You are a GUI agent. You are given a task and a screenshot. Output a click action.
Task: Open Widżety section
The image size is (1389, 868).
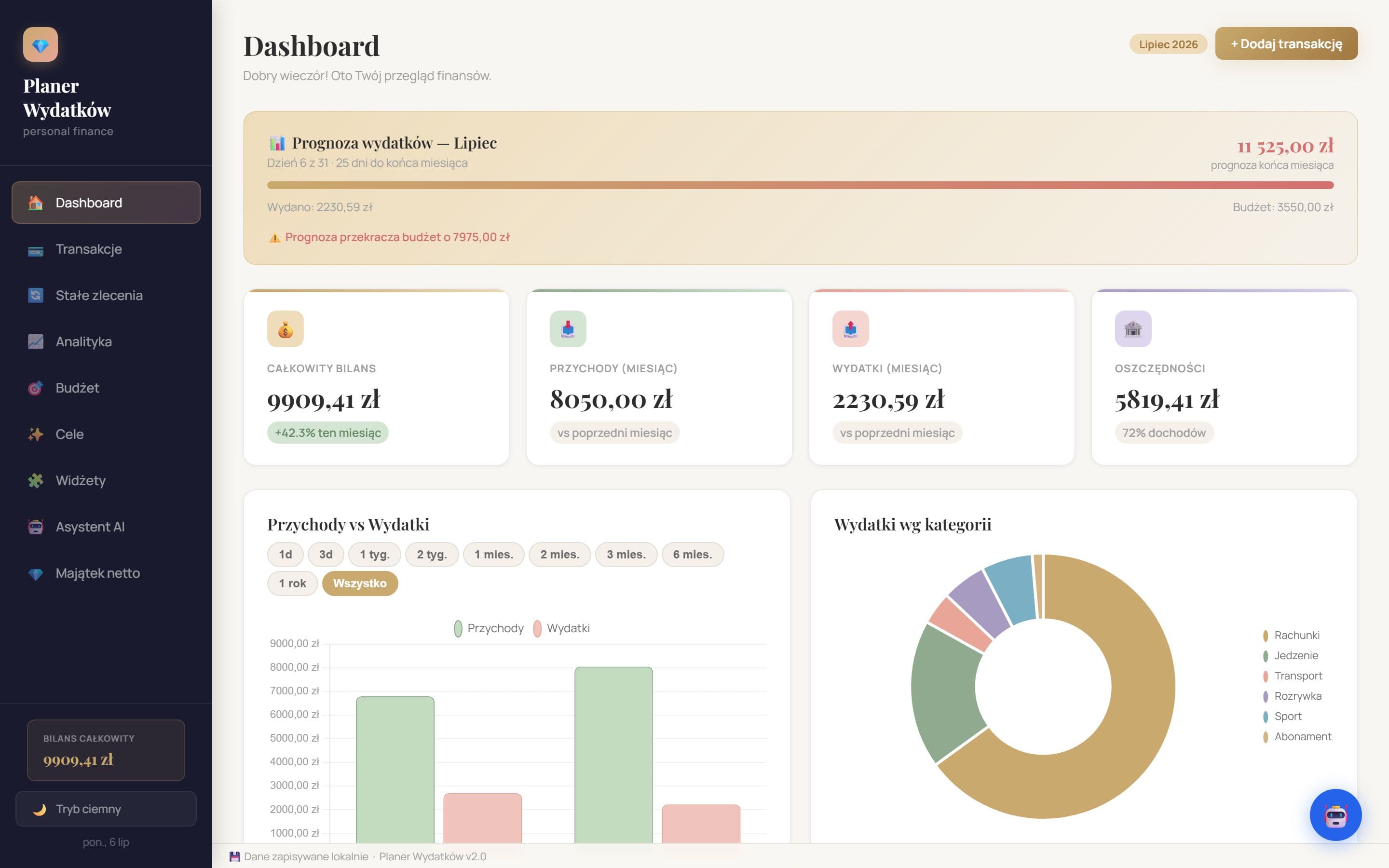tap(106, 480)
